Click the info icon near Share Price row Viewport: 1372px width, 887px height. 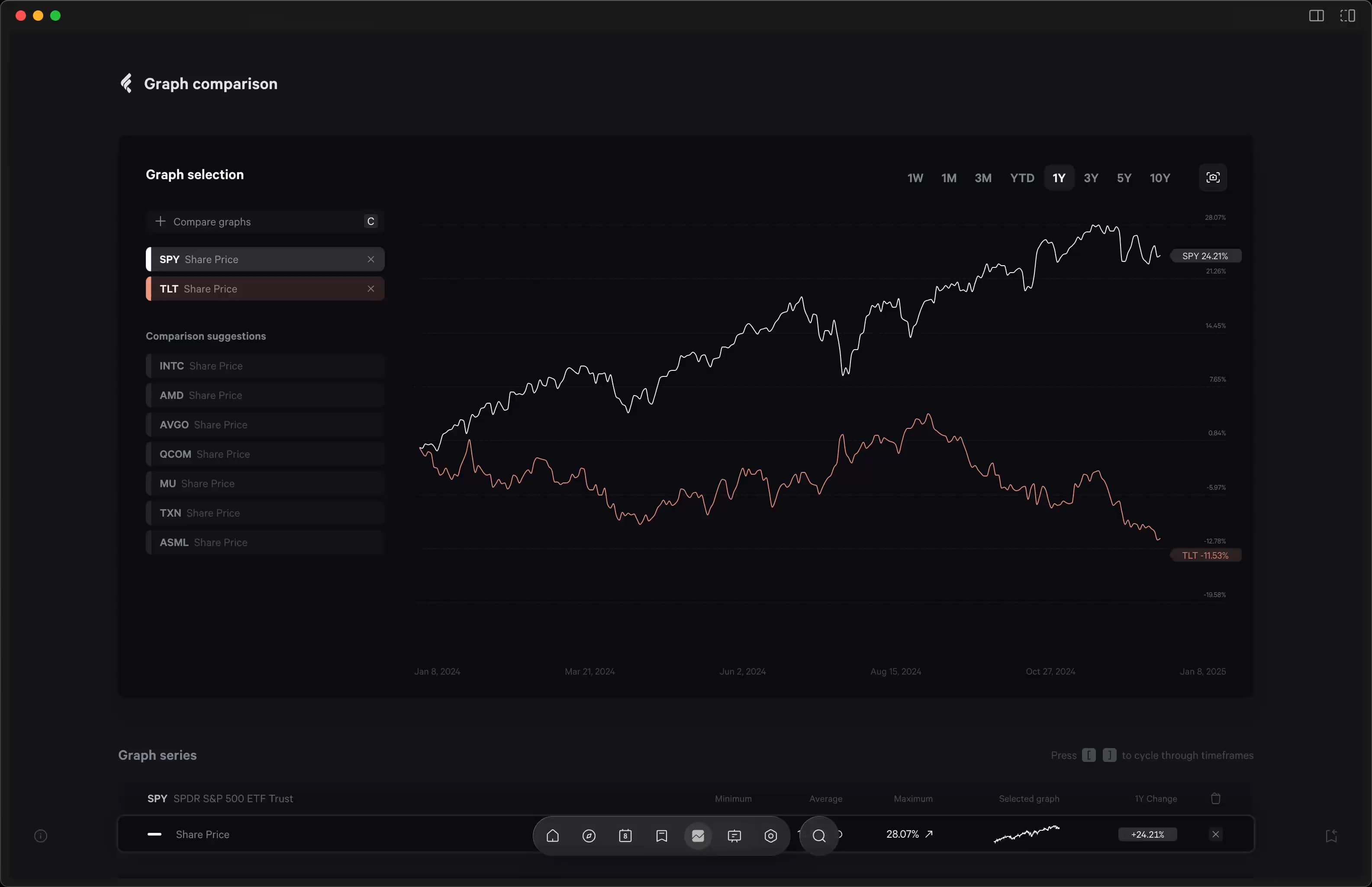click(x=40, y=836)
